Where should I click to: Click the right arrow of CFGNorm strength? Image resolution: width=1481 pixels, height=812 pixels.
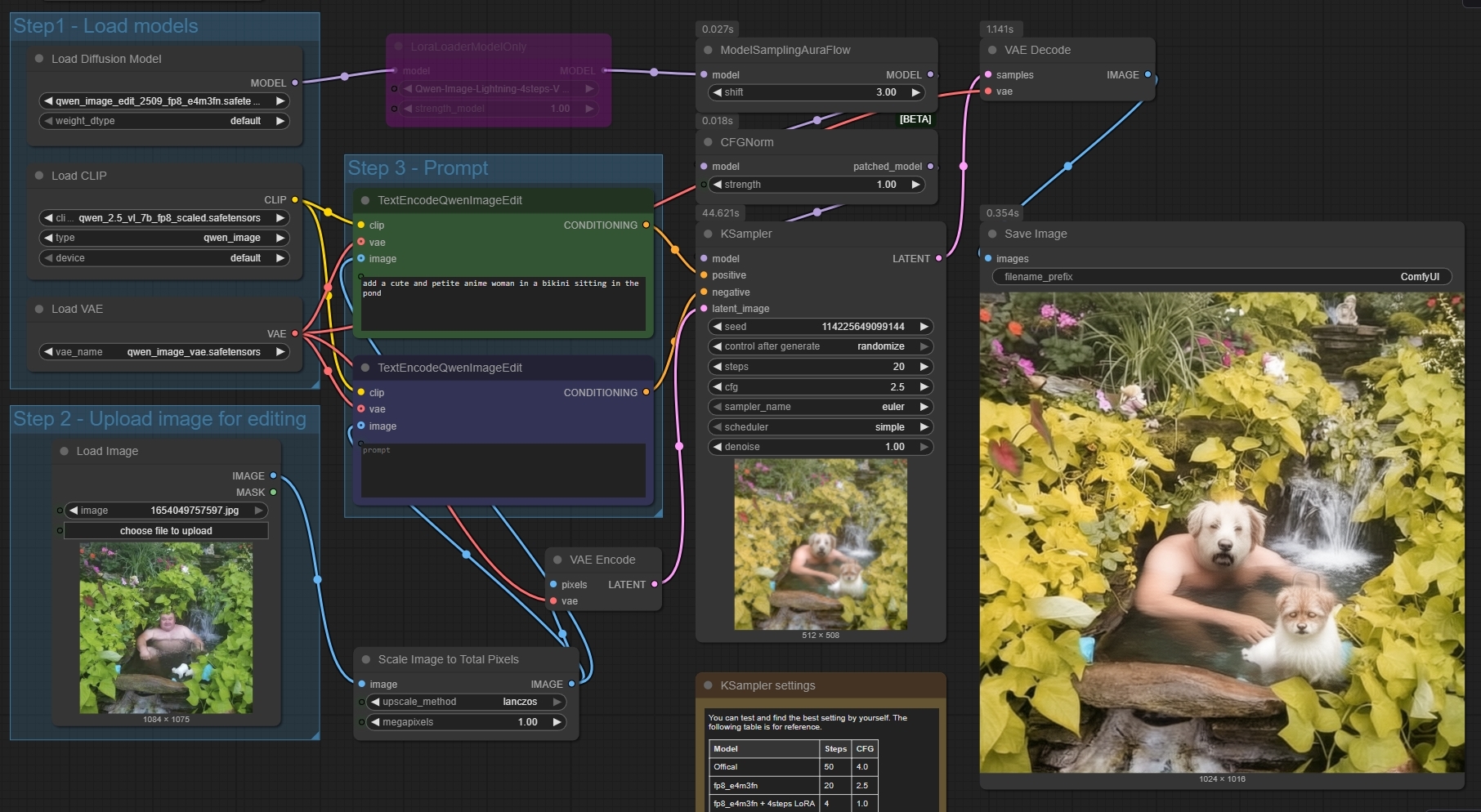click(916, 185)
